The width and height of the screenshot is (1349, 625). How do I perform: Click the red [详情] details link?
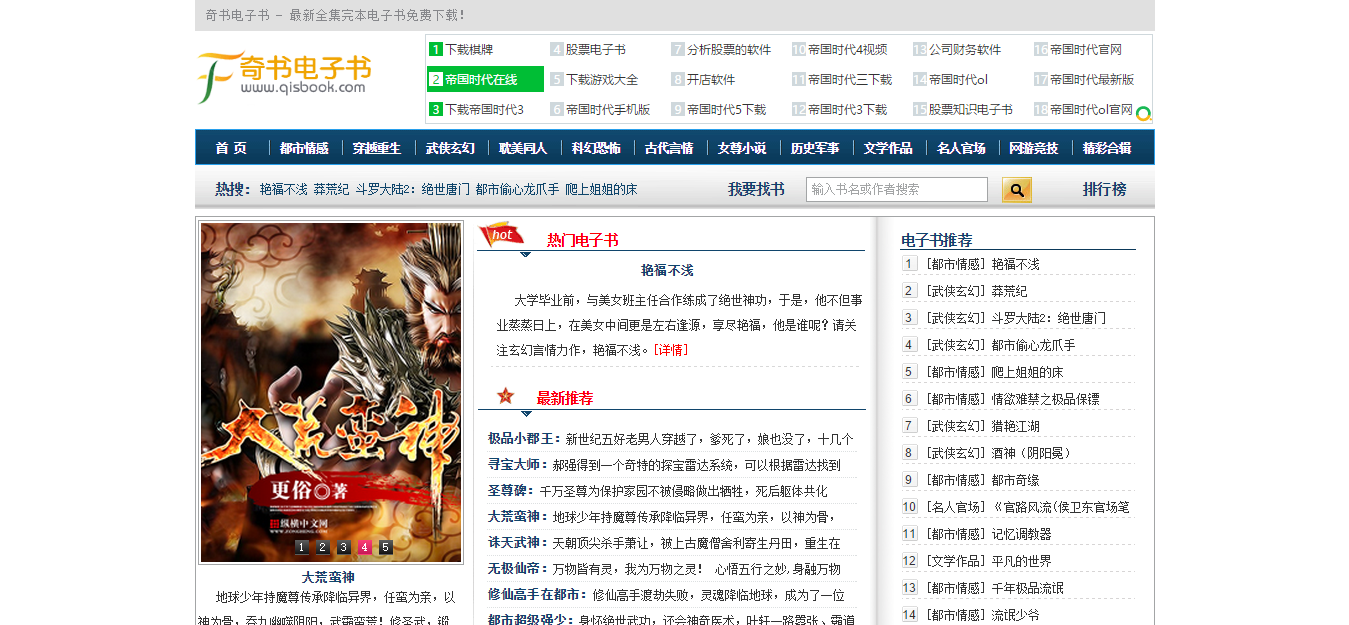tap(670, 349)
